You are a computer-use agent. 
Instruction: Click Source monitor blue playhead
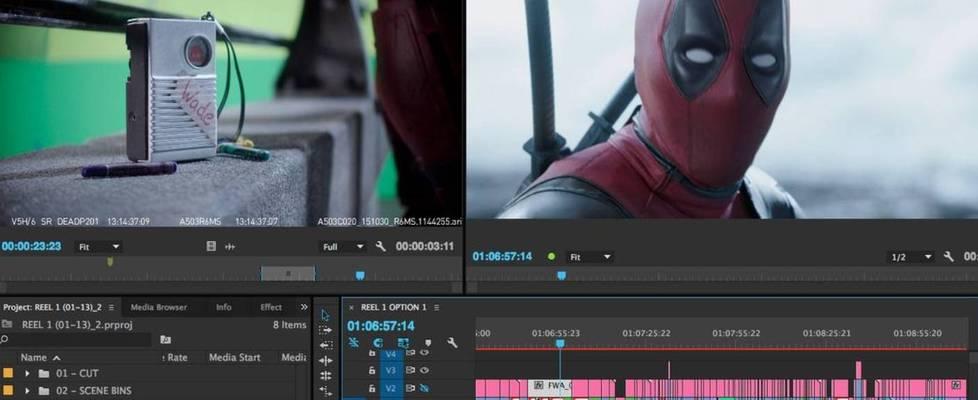[360, 275]
